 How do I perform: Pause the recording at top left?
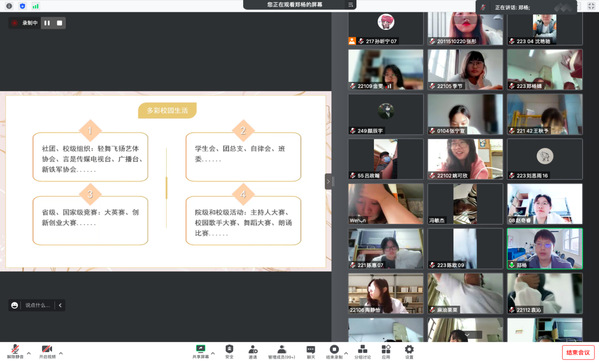click(47, 23)
